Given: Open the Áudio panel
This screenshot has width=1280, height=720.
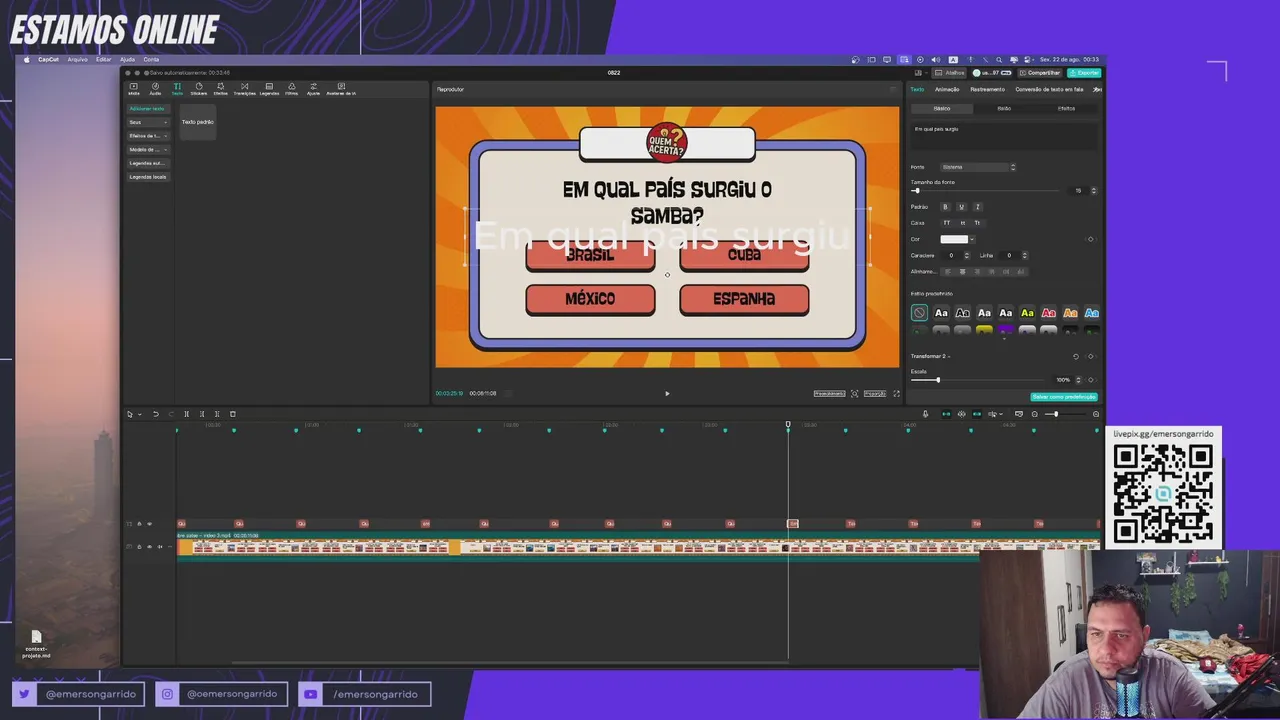Looking at the screenshot, I should pyautogui.click(x=155, y=89).
